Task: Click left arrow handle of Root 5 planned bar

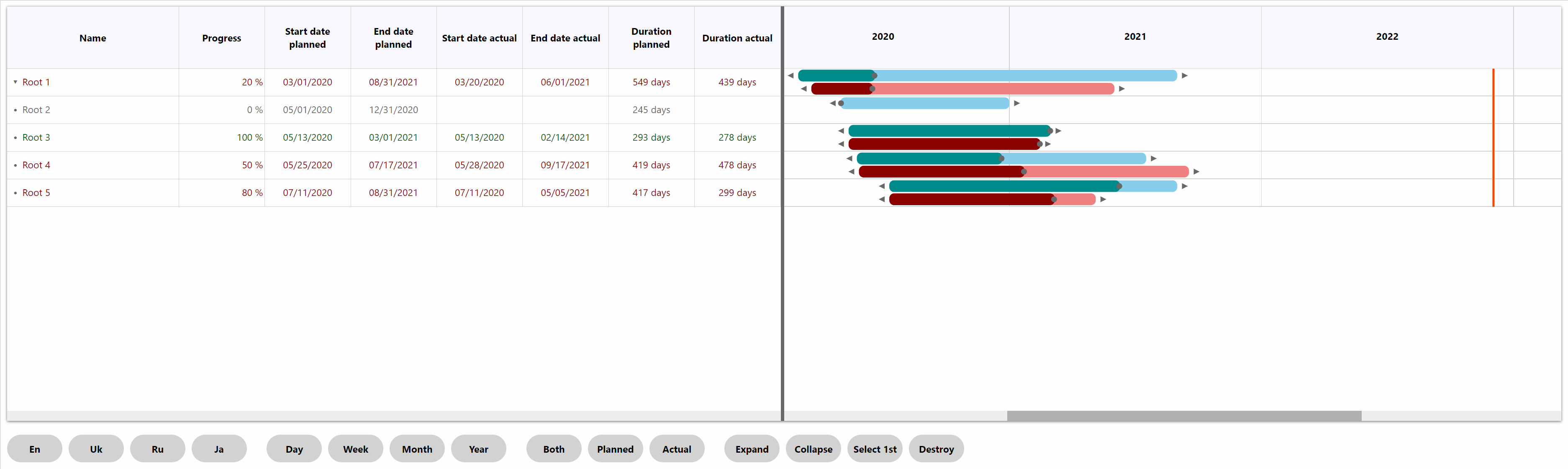Action: tap(882, 186)
